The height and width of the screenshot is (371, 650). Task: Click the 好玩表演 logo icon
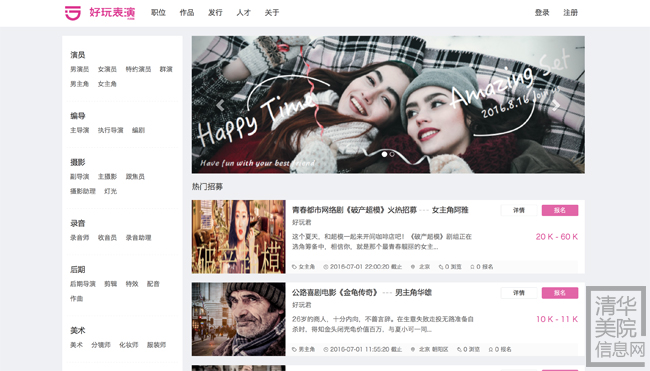coord(73,13)
